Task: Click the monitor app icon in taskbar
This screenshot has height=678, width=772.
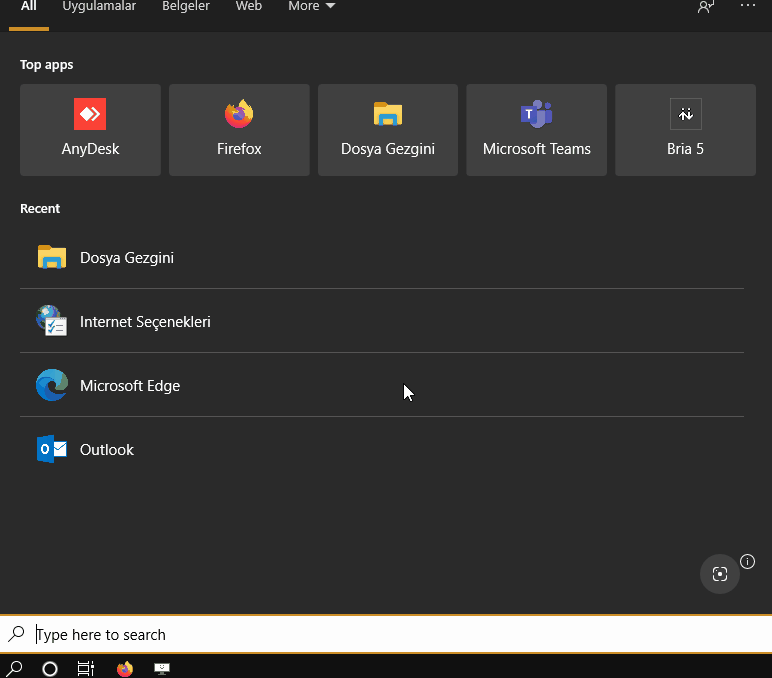Action: point(162,668)
